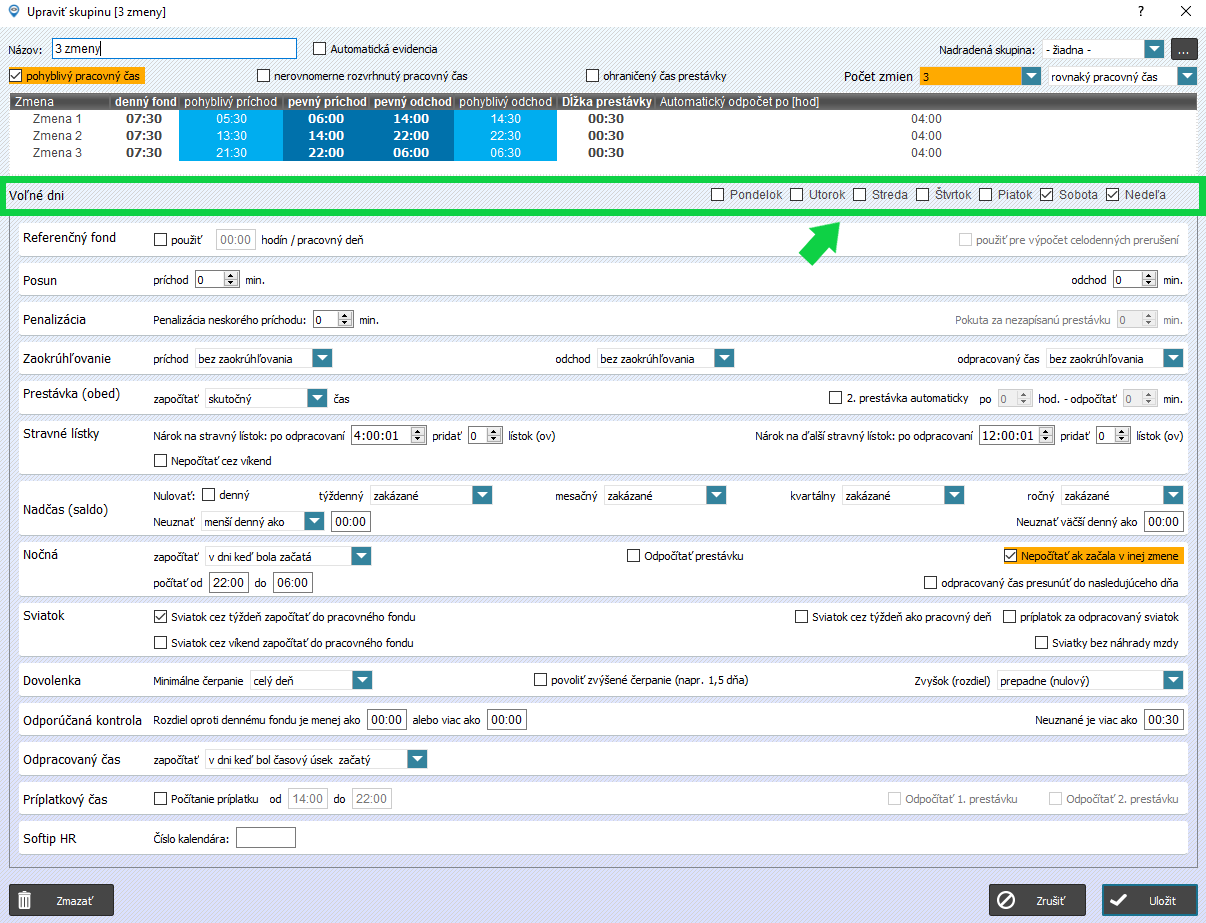The width and height of the screenshot is (1206, 923).
Task: Enable ohraničený čas prestávky
Action: click(x=593, y=75)
